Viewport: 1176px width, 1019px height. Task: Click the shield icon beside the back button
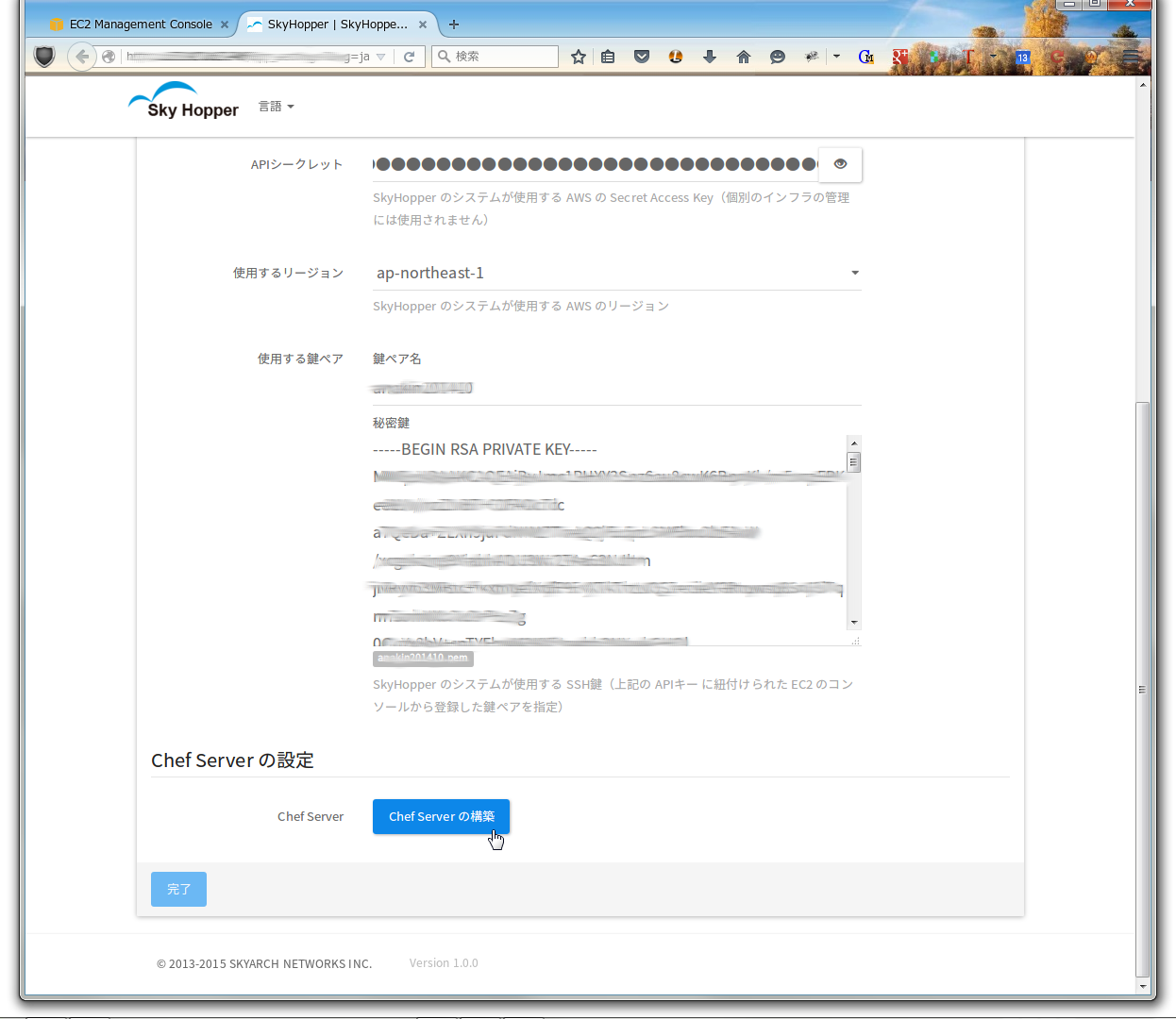(44, 57)
